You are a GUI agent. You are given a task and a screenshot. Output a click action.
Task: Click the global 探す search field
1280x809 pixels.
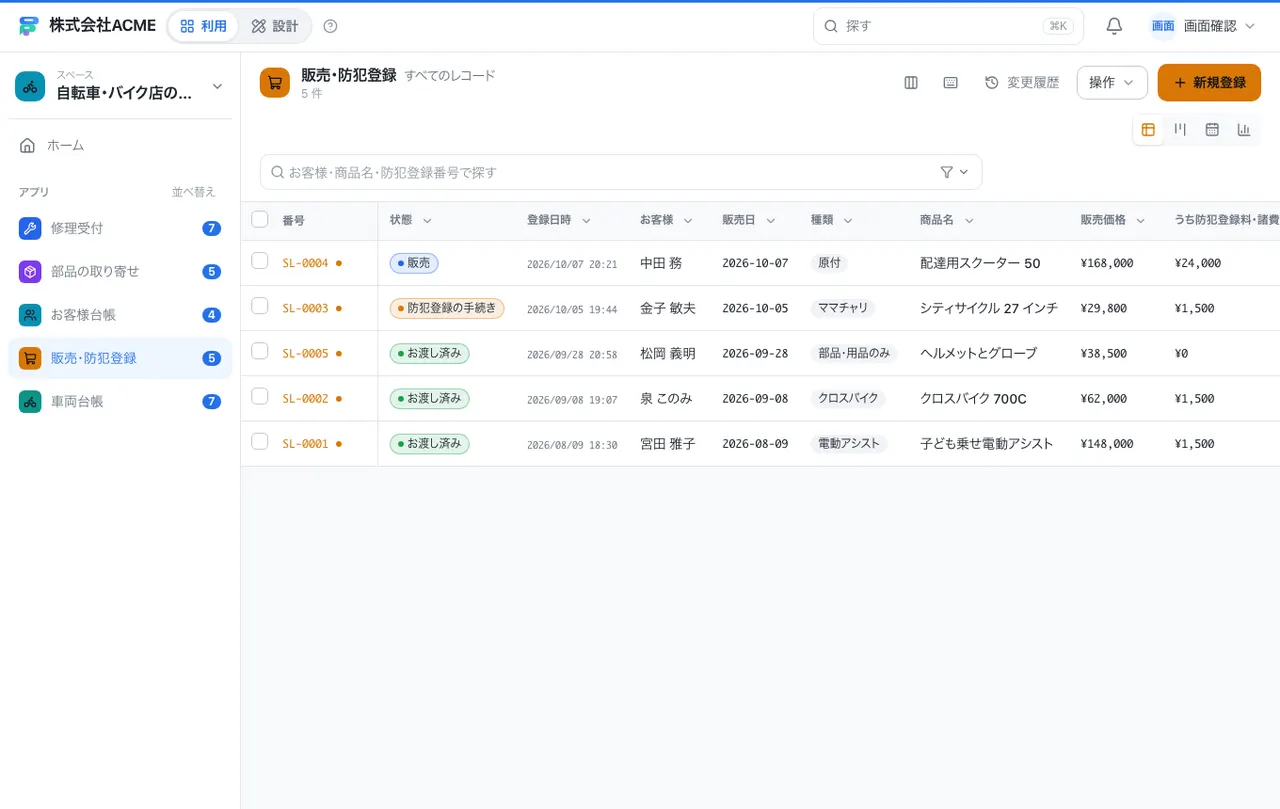click(948, 26)
